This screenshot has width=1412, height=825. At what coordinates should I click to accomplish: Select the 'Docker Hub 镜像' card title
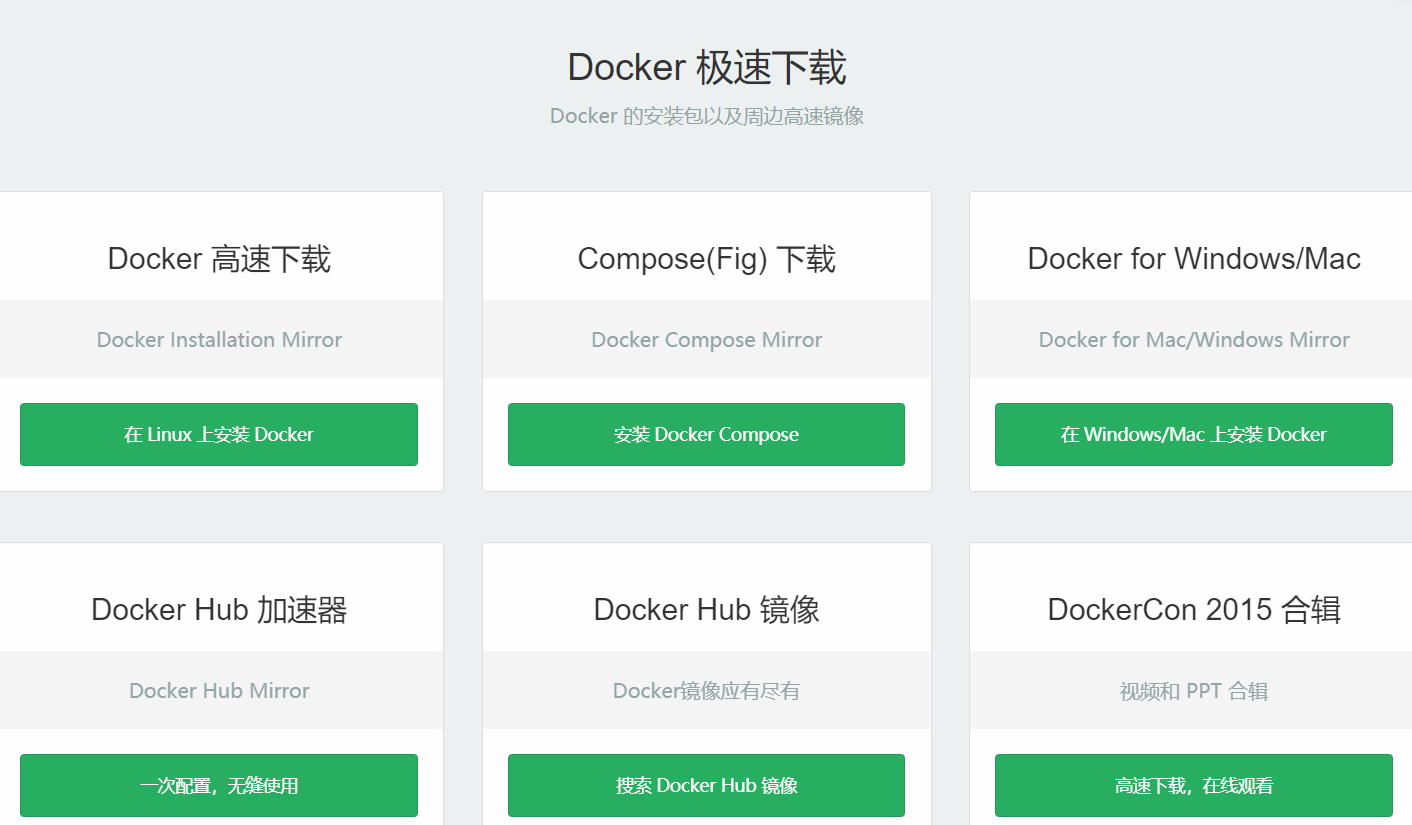tap(706, 610)
